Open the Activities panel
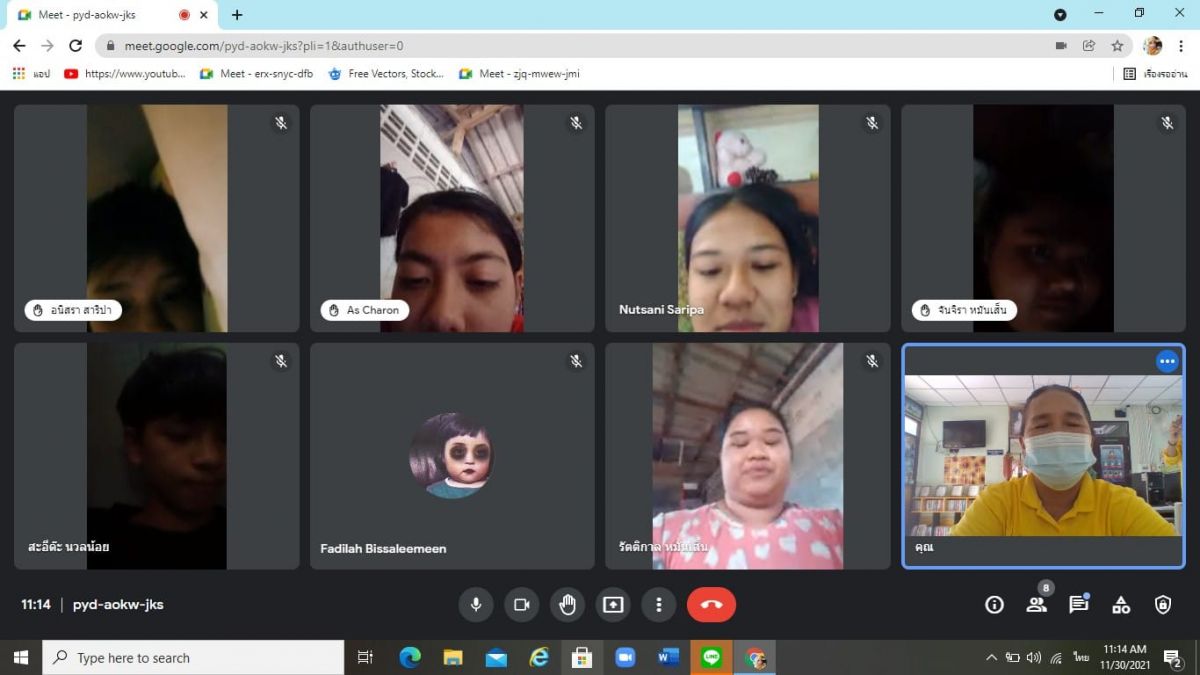 (x=1121, y=605)
